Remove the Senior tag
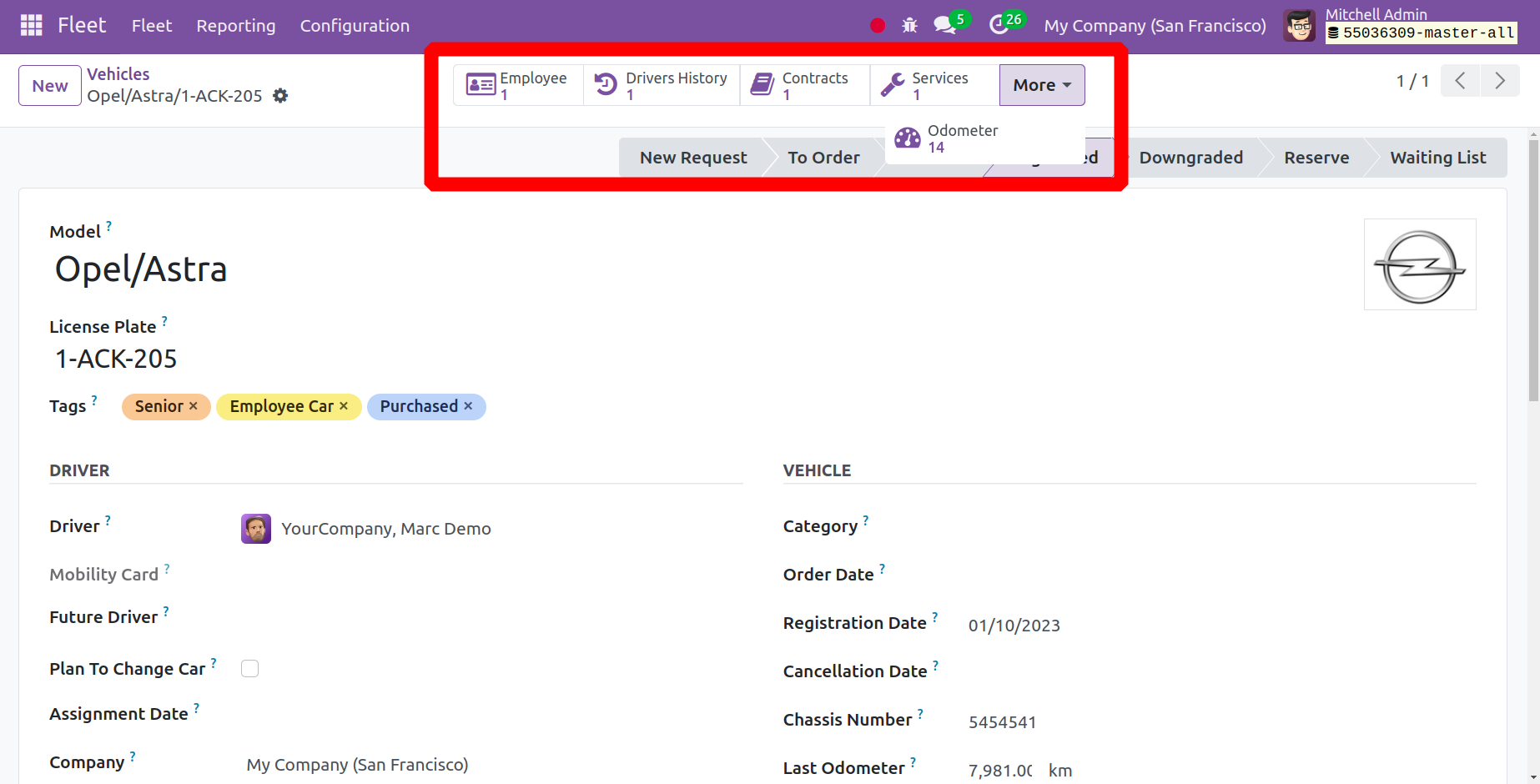 coord(194,406)
